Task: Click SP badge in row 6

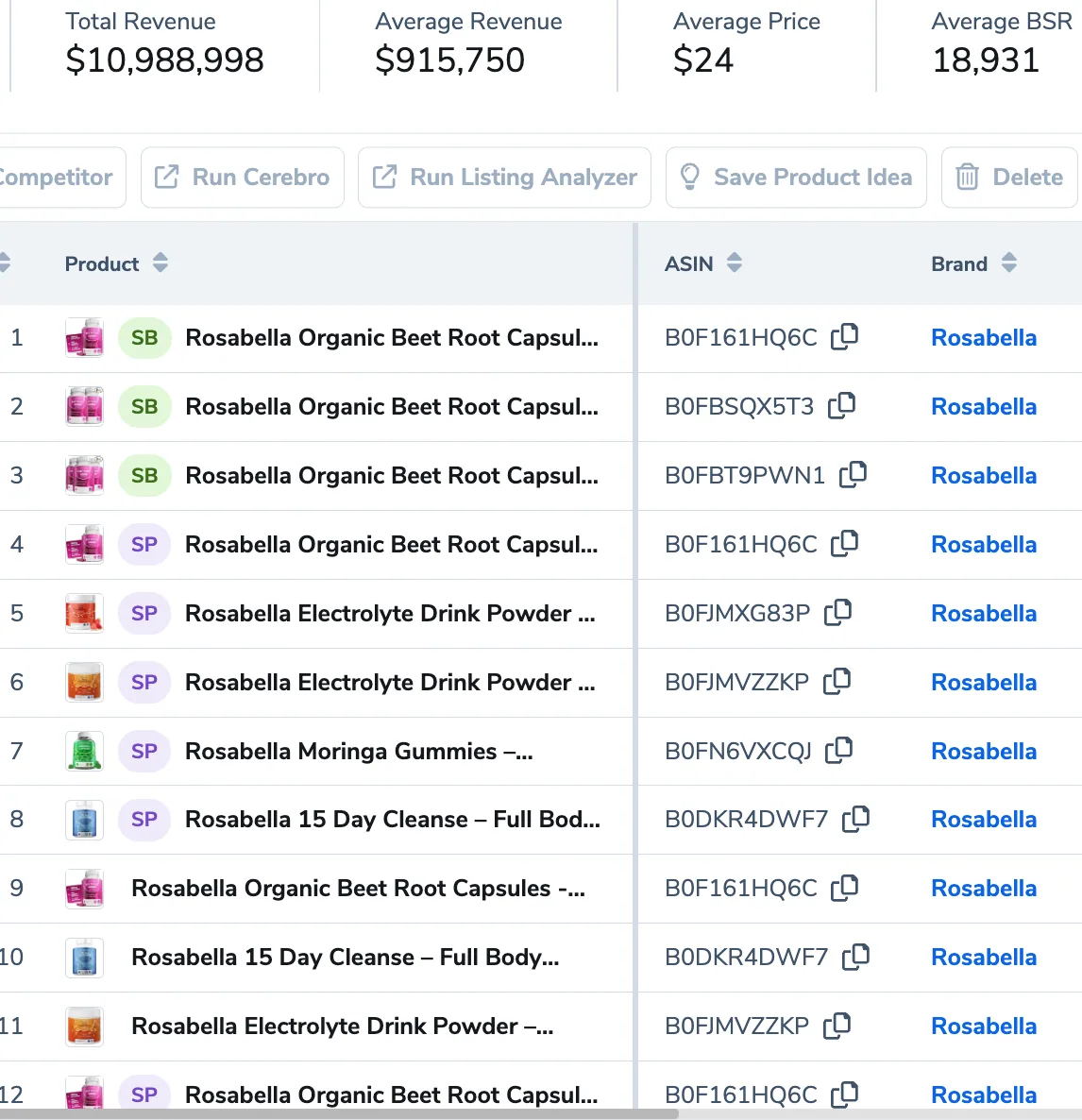Action: tap(144, 682)
